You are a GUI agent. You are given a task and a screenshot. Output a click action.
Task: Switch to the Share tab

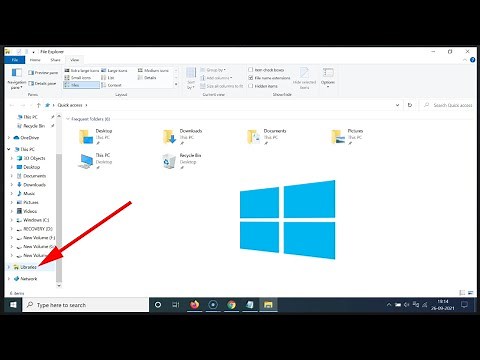pos(55,60)
